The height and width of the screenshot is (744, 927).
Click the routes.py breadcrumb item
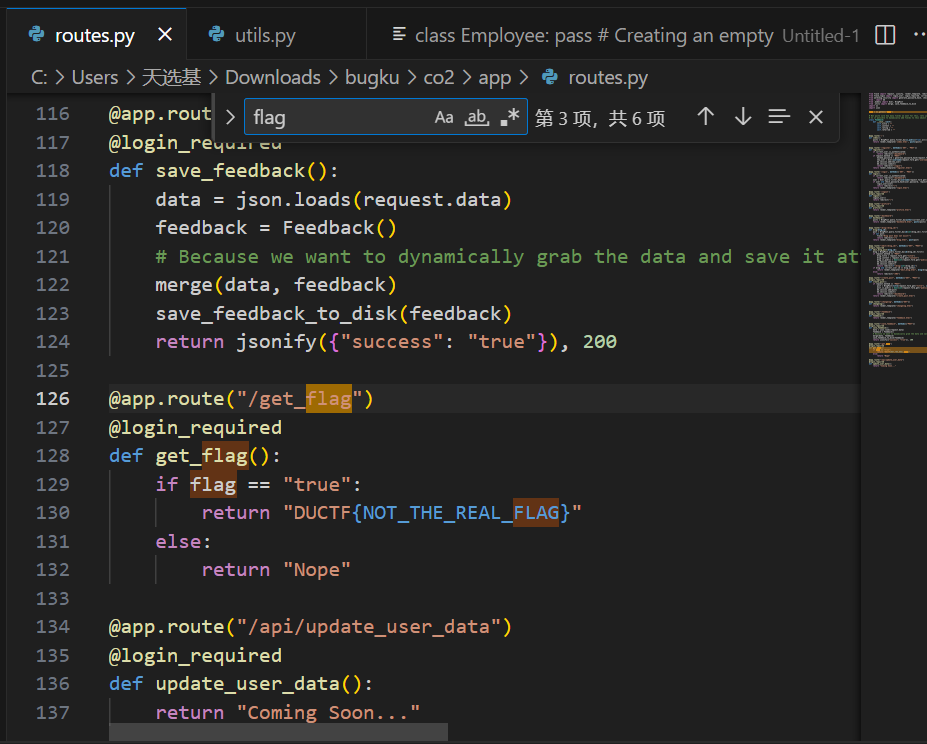(607, 77)
